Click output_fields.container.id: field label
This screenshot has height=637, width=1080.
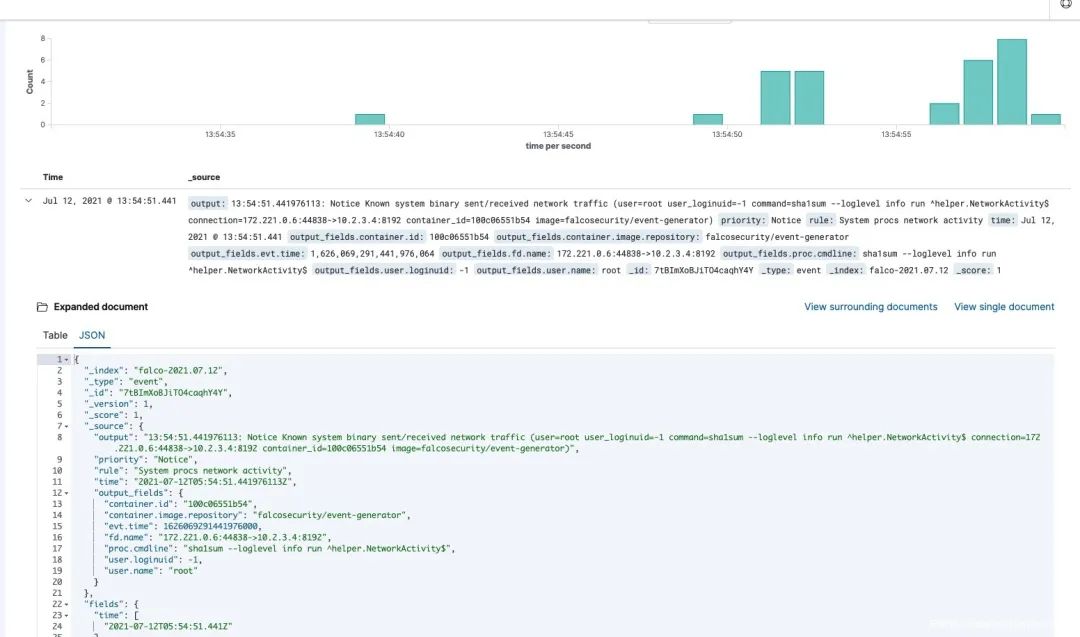pyautogui.click(x=356, y=237)
